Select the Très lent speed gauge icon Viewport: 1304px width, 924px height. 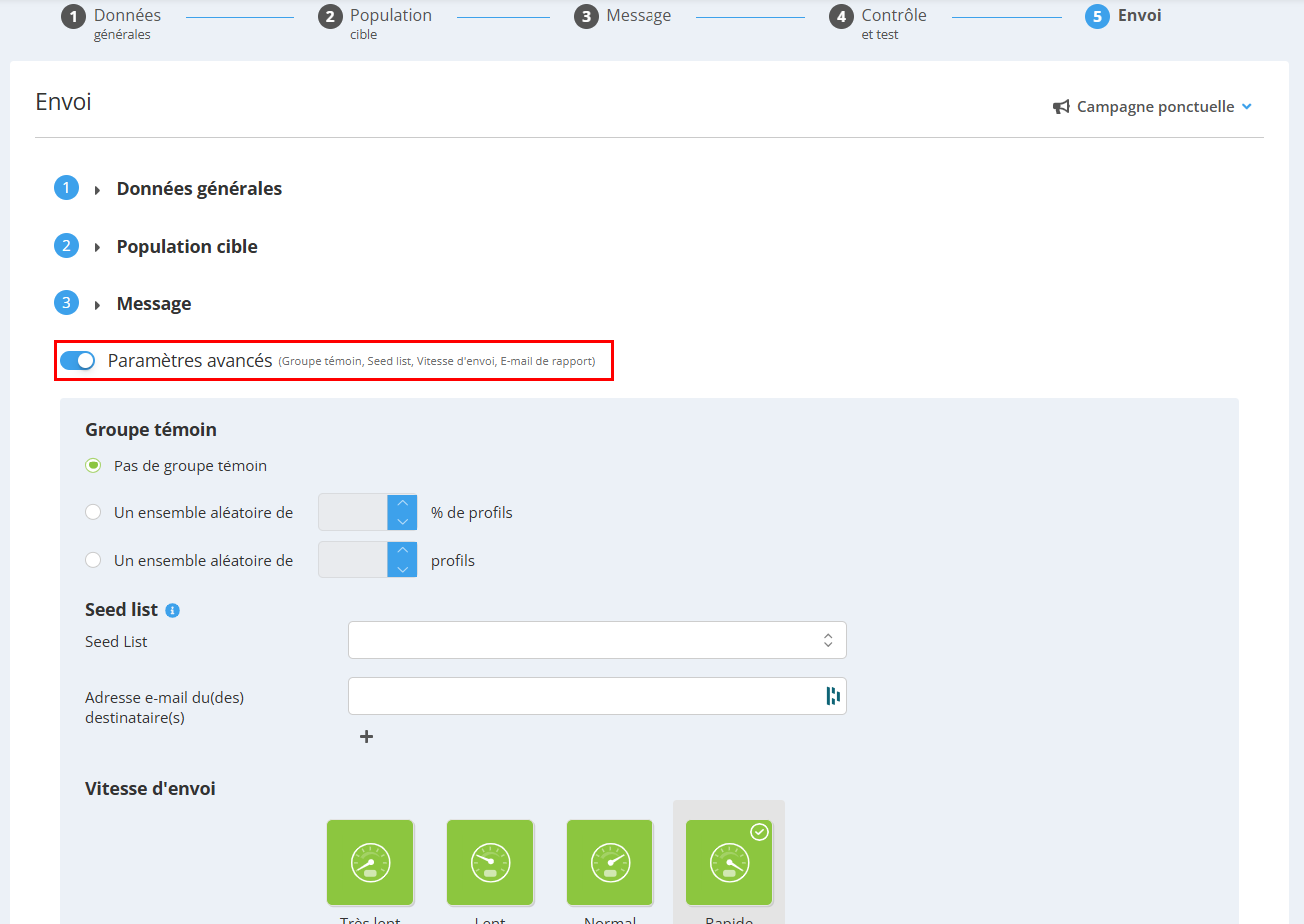(x=370, y=862)
